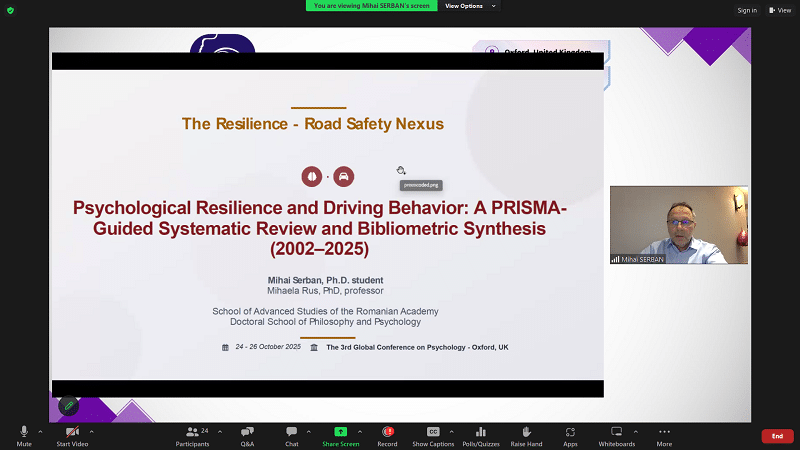
Task: Start Video from the camera button
Action: (72, 434)
